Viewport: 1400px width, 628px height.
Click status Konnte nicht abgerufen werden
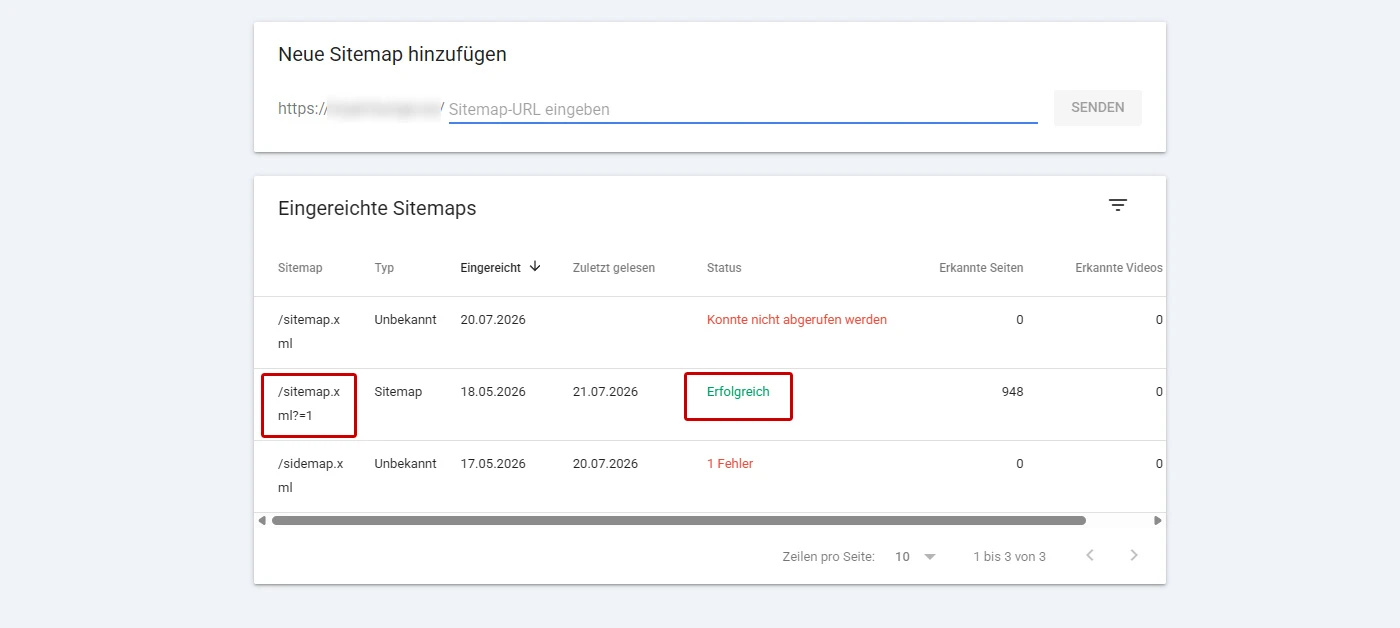click(797, 320)
